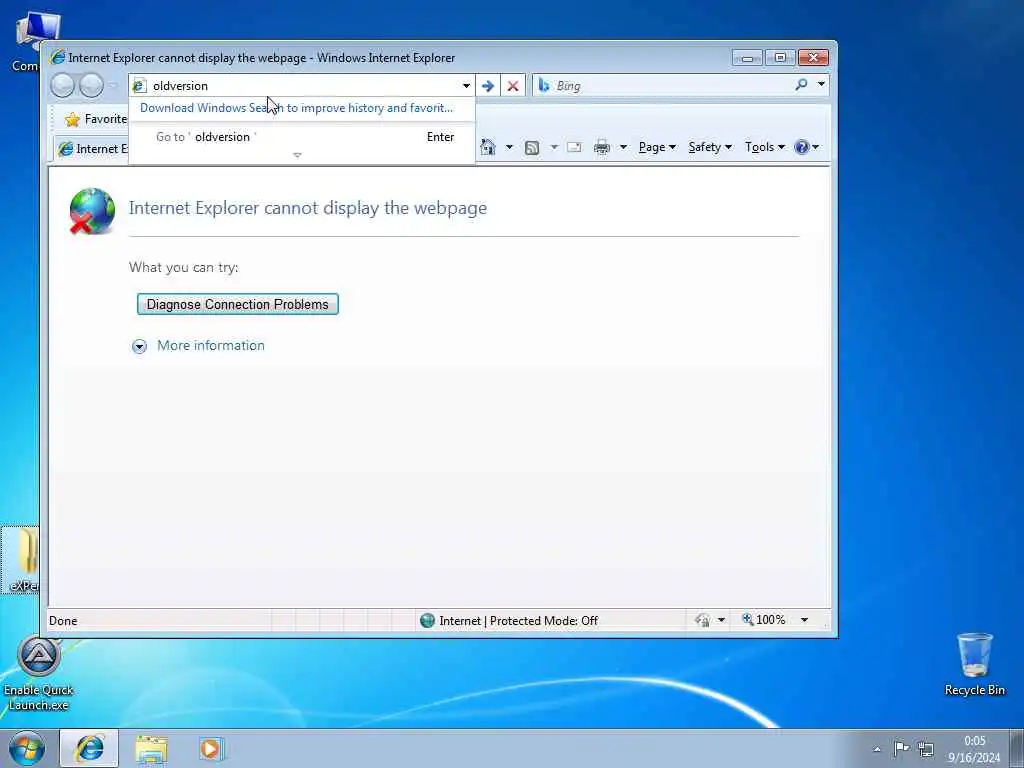This screenshot has height=768, width=1024.
Task: Click the Bing search magnifier icon
Action: [801, 85]
